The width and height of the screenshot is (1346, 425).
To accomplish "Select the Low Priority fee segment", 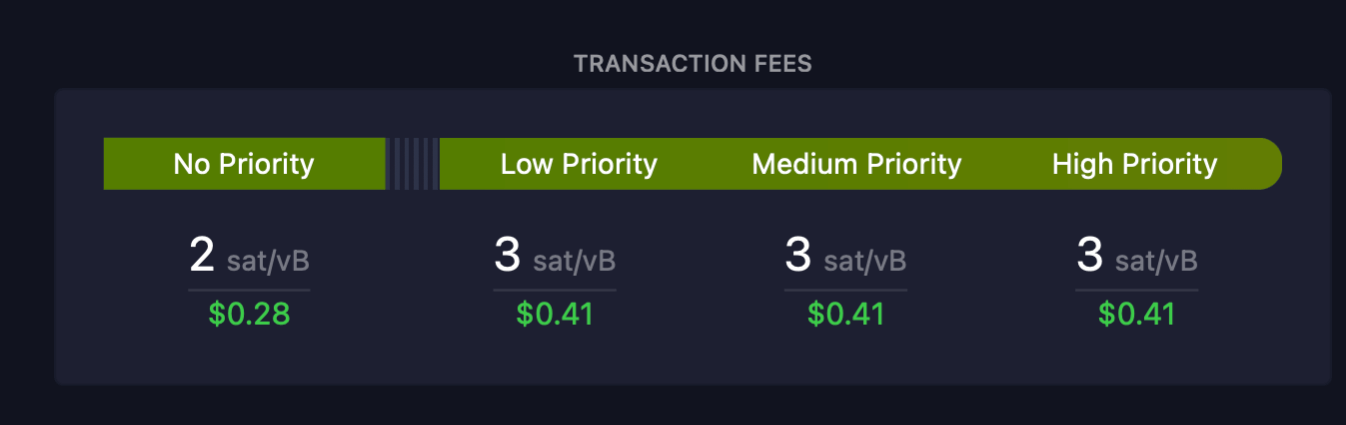I will tap(578, 164).
